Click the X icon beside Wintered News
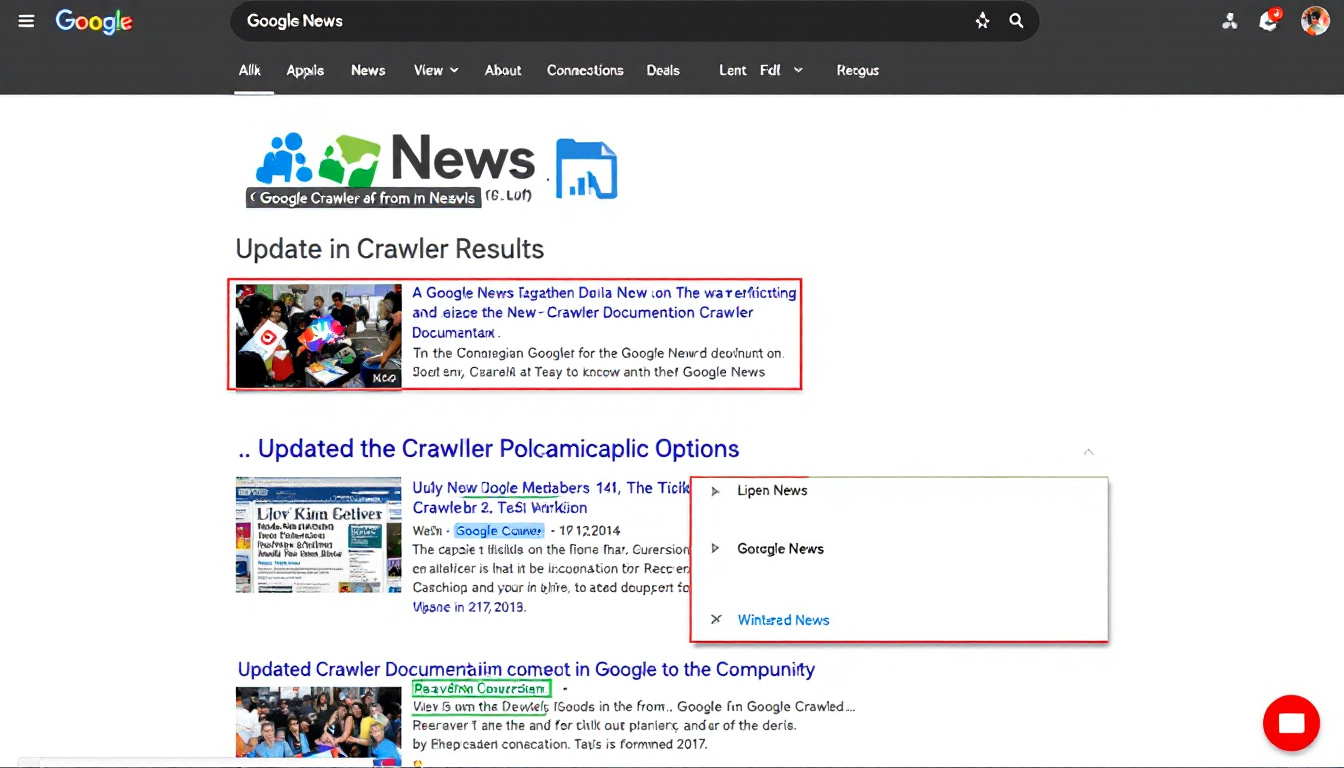Image resolution: width=1344 pixels, height=768 pixels. click(716, 620)
